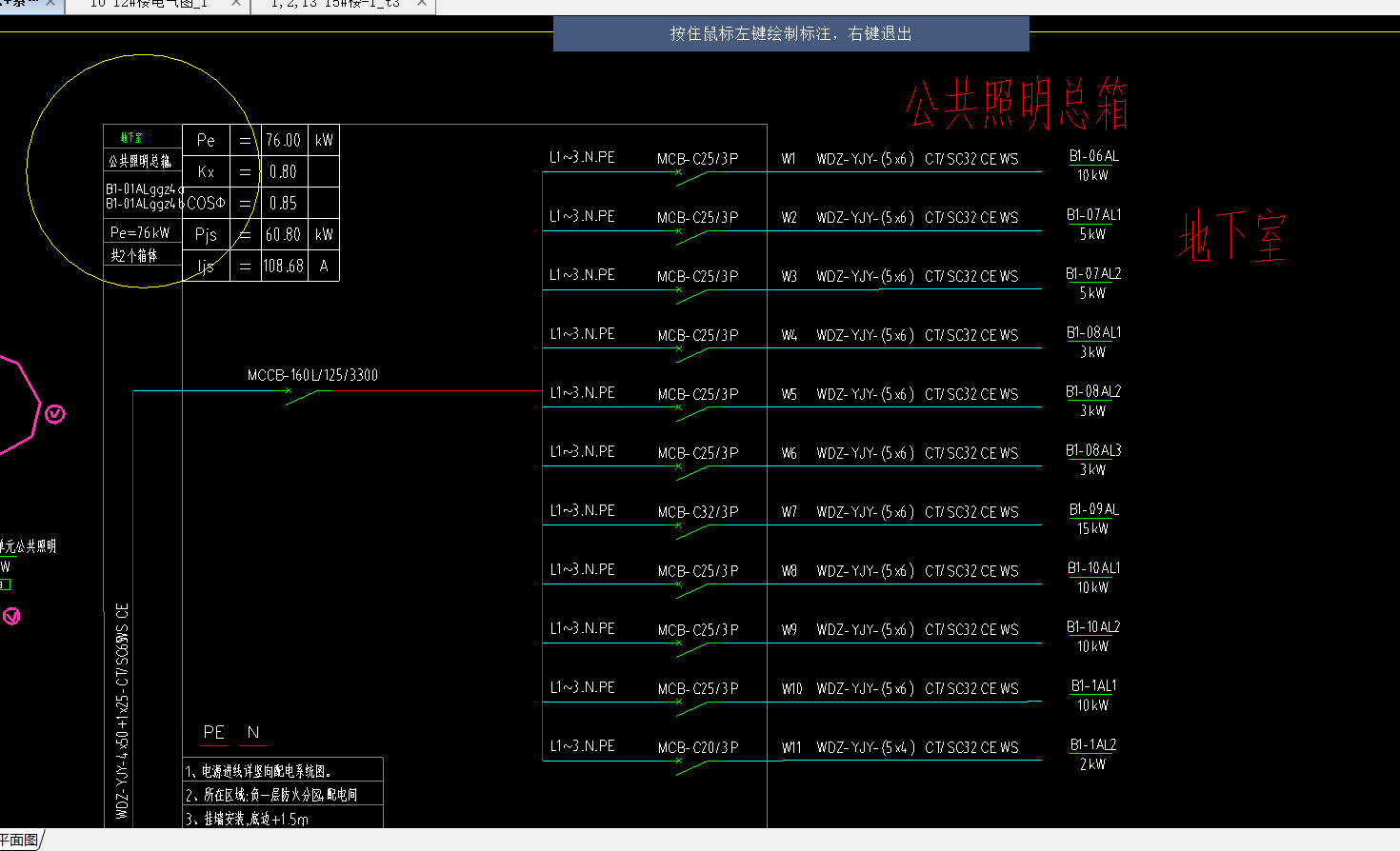The image size is (1400, 851).
Task: Select circuit label W4
Action: (790, 335)
